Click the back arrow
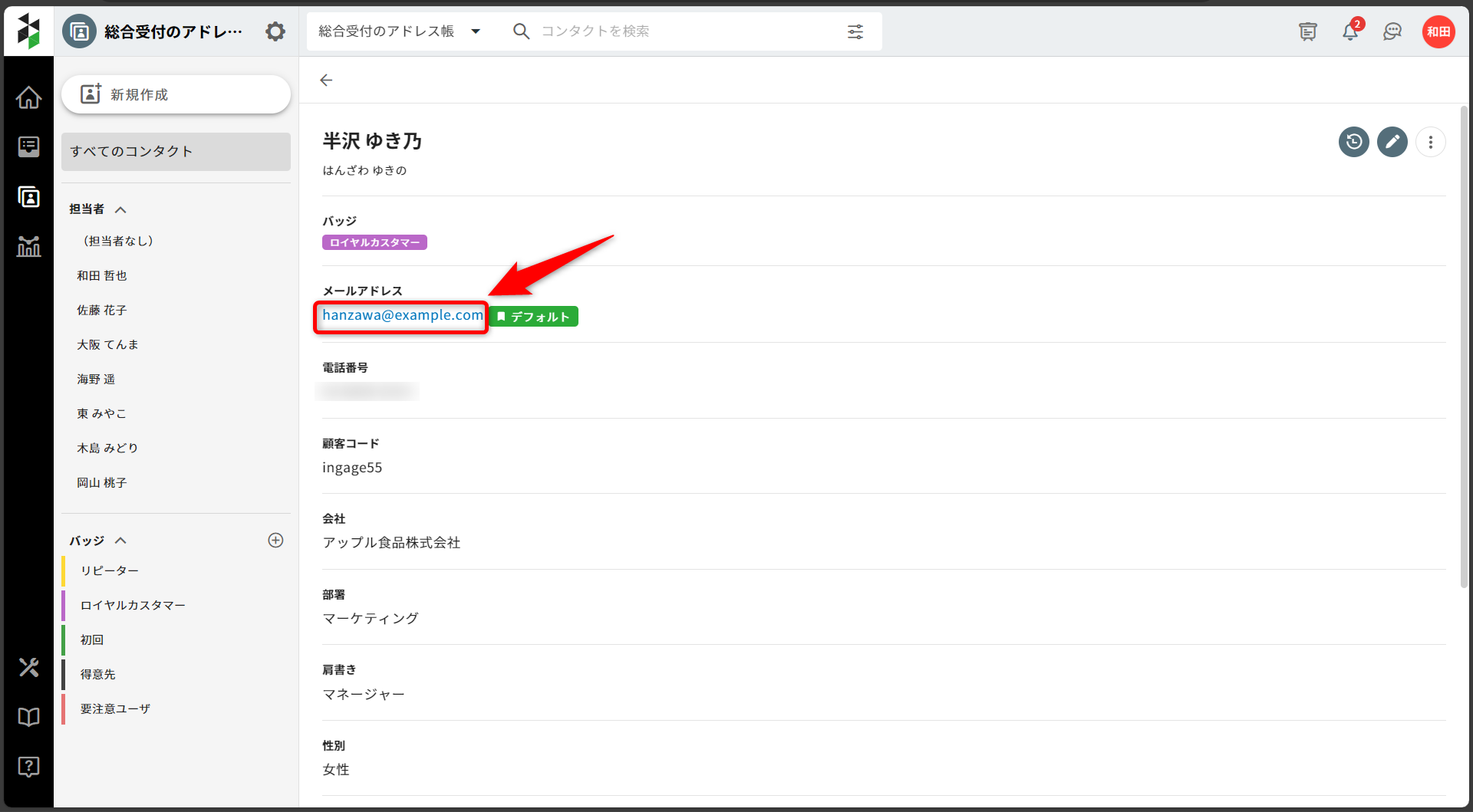The height and width of the screenshot is (812, 1473). (x=326, y=81)
